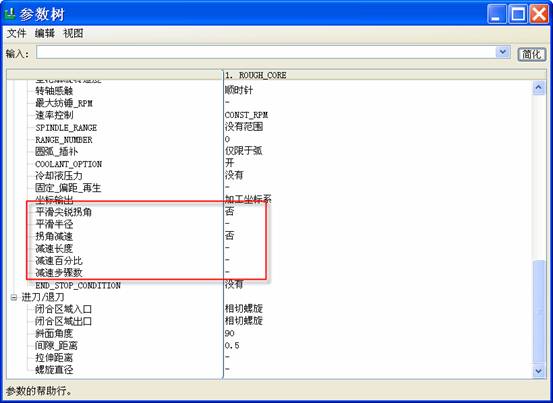
Task: Click the 顺时针 value cell
Action: (239, 91)
